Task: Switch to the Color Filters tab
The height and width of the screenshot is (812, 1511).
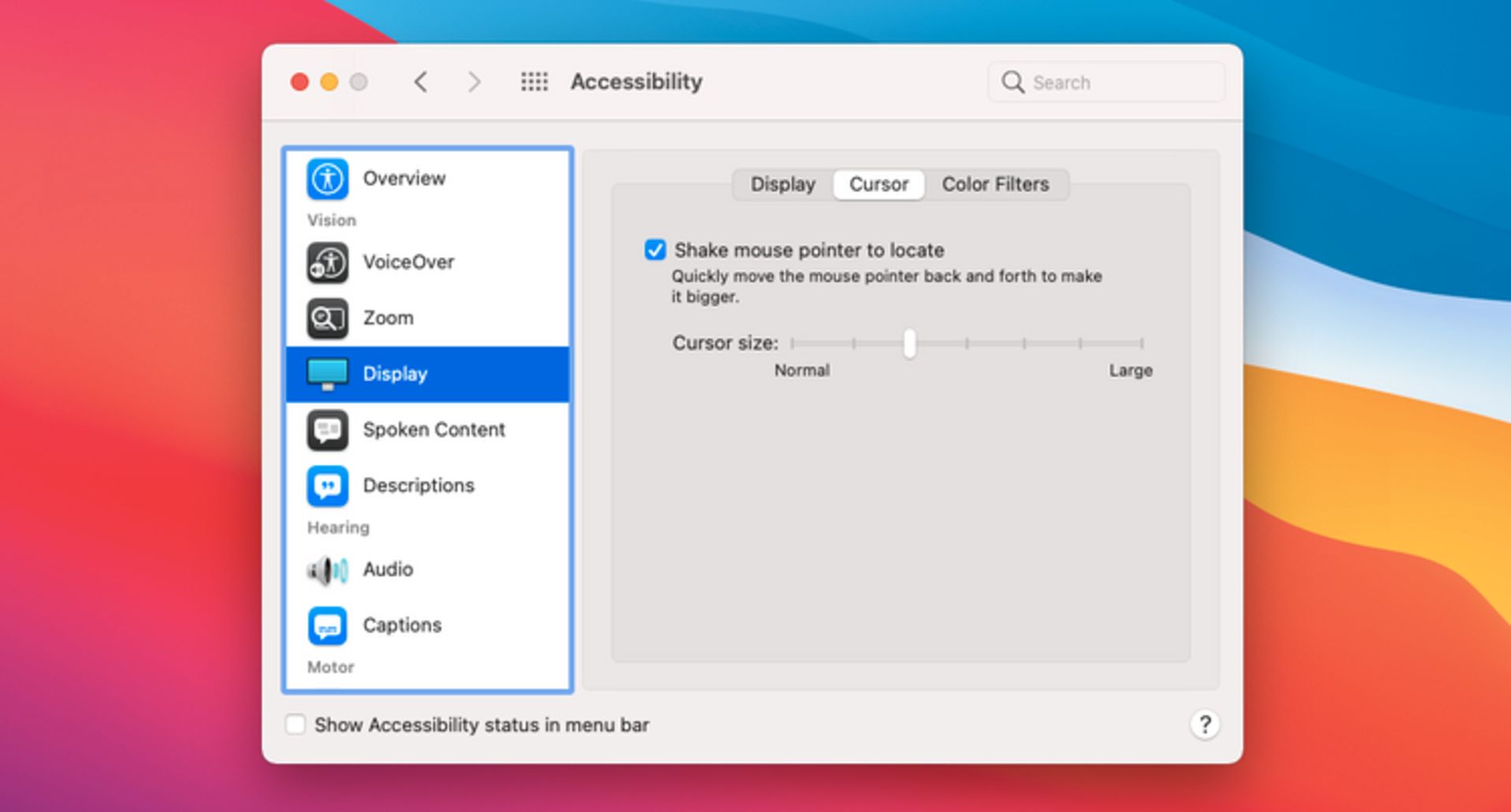Action: pyautogui.click(x=995, y=185)
